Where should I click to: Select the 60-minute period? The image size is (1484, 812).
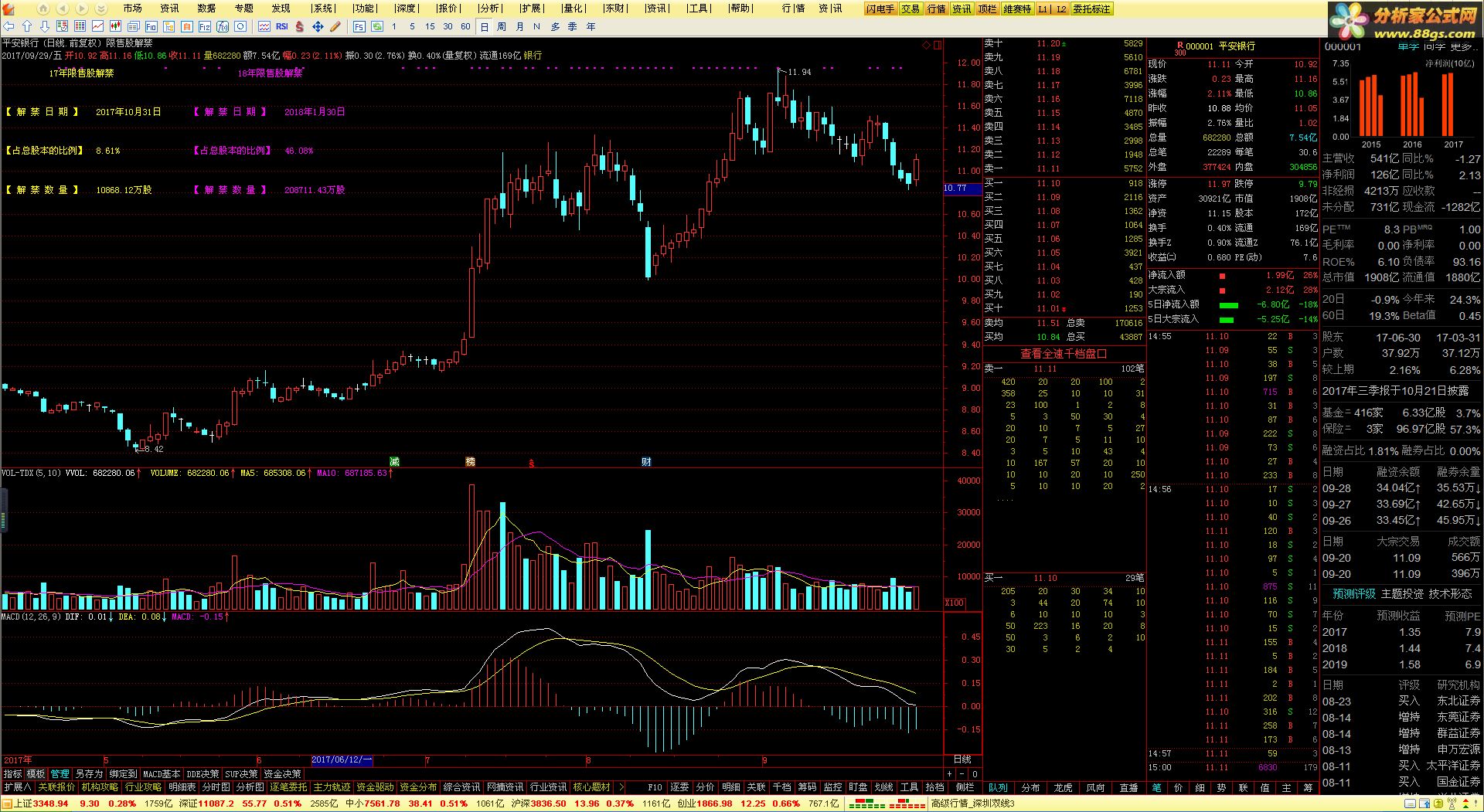tap(465, 26)
